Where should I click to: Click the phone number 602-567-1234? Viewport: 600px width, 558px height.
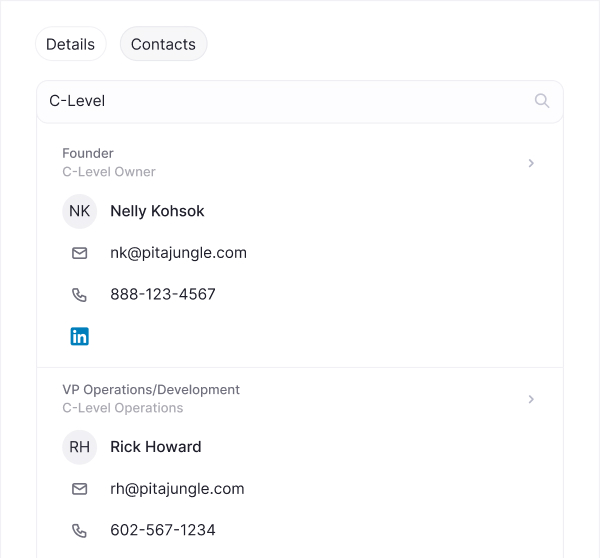coord(163,531)
